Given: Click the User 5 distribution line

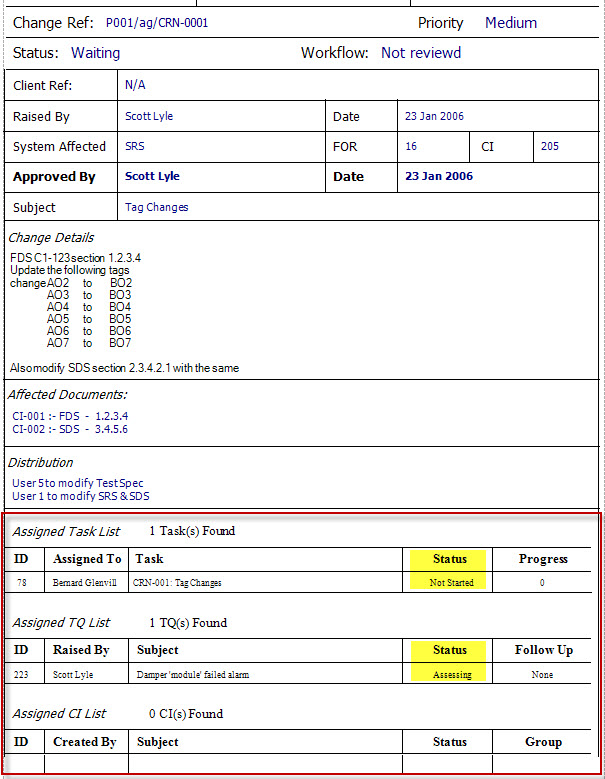Looking at the screenshot, I should point(78,484).
